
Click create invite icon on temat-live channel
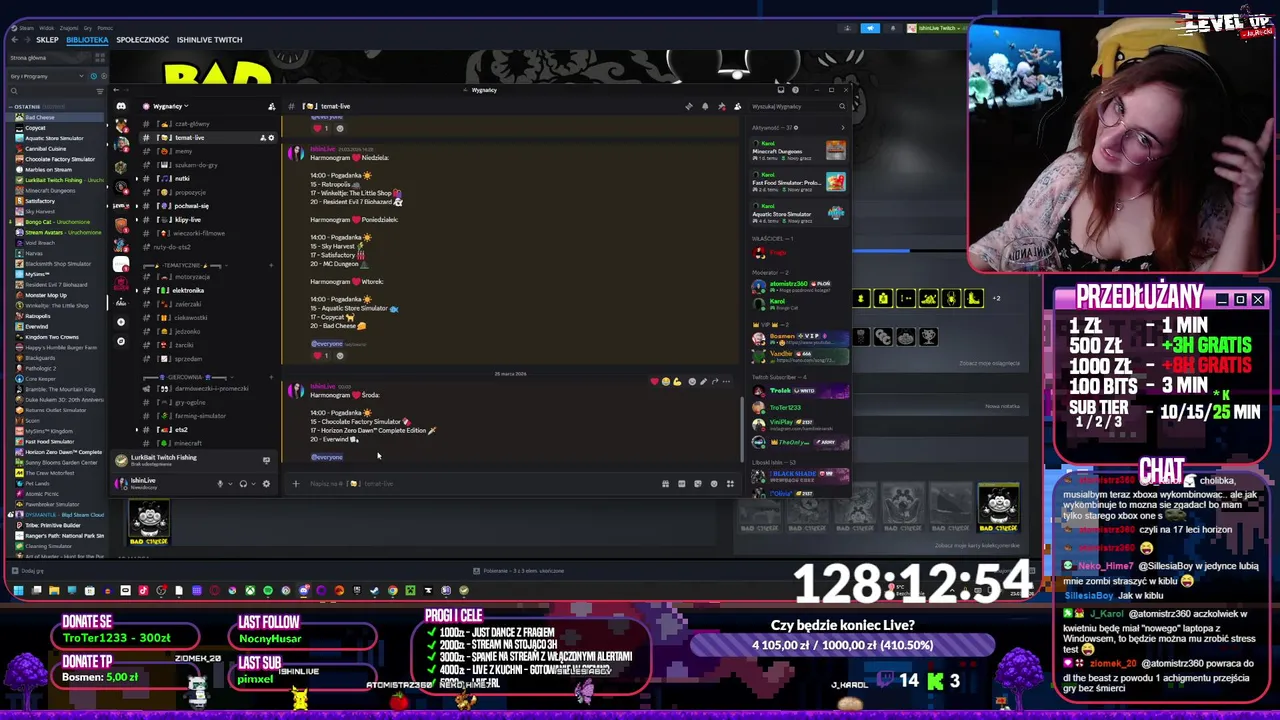click(263, 138)
